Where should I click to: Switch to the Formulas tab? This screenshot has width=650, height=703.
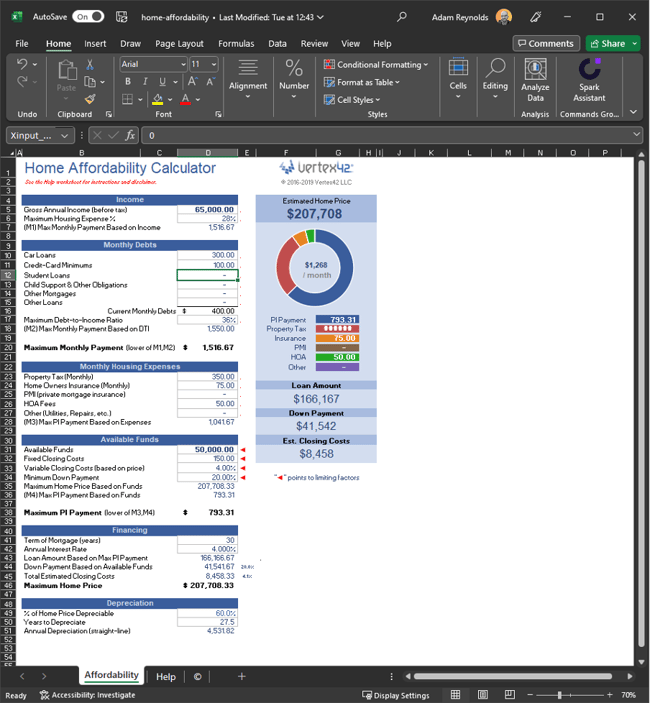[x=236, y=43]
